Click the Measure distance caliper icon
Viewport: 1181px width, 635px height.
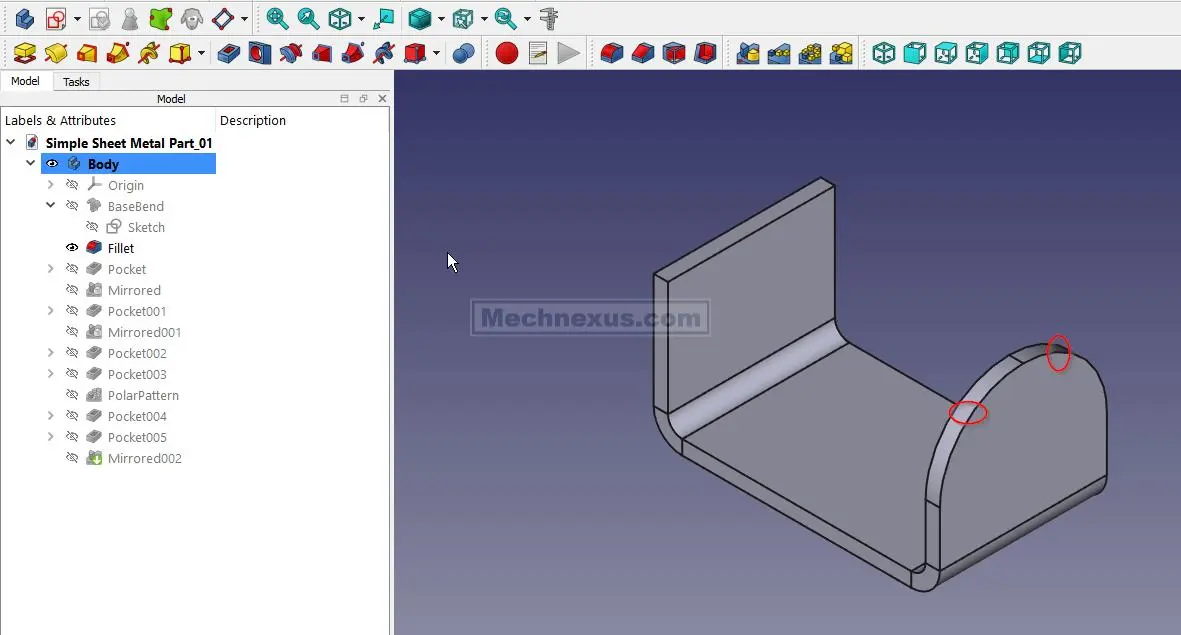point(548,19)
